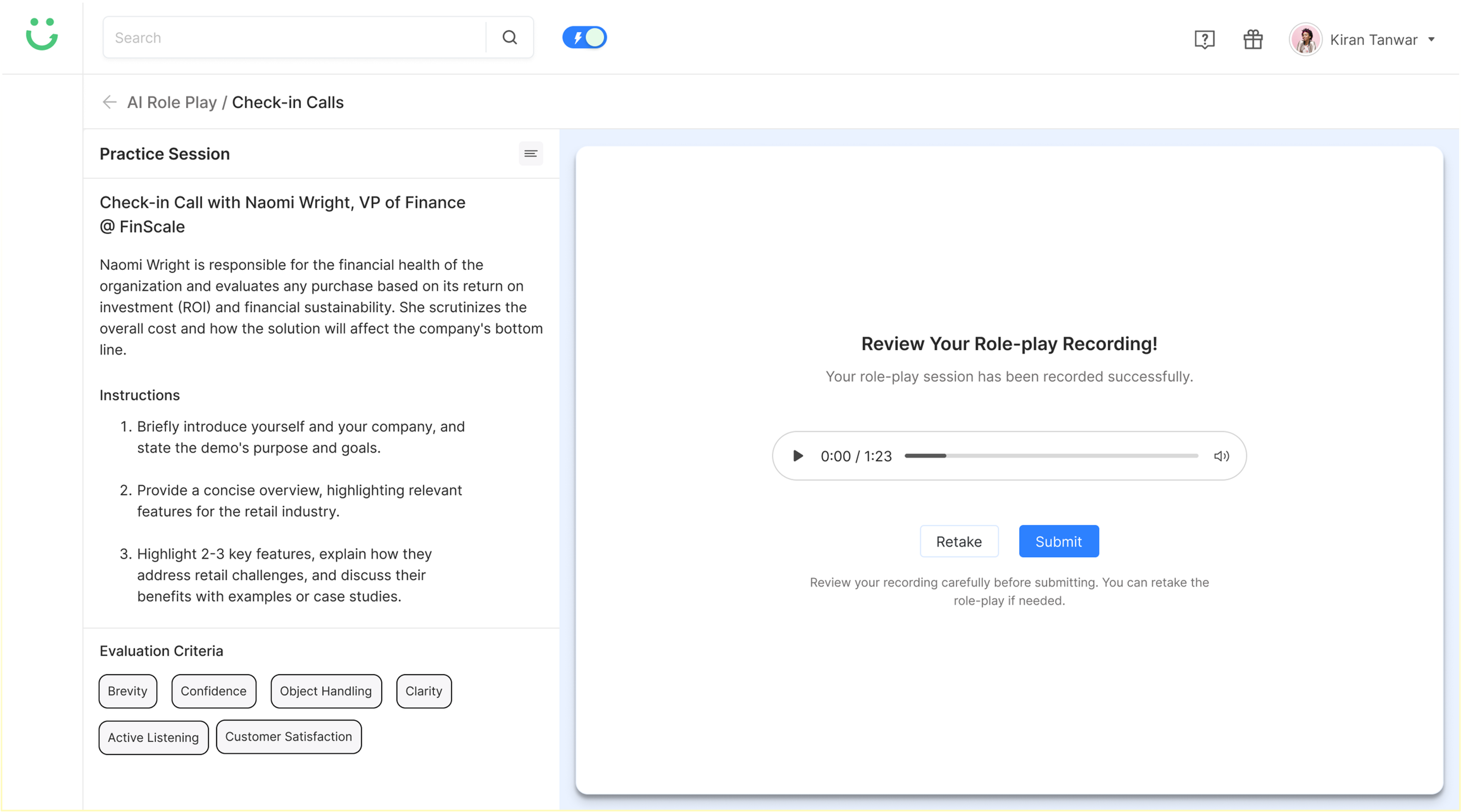This screenshot has height=812, width=1461.
Task: Toggle the lightning bolt switch
Action: point(584,37)
